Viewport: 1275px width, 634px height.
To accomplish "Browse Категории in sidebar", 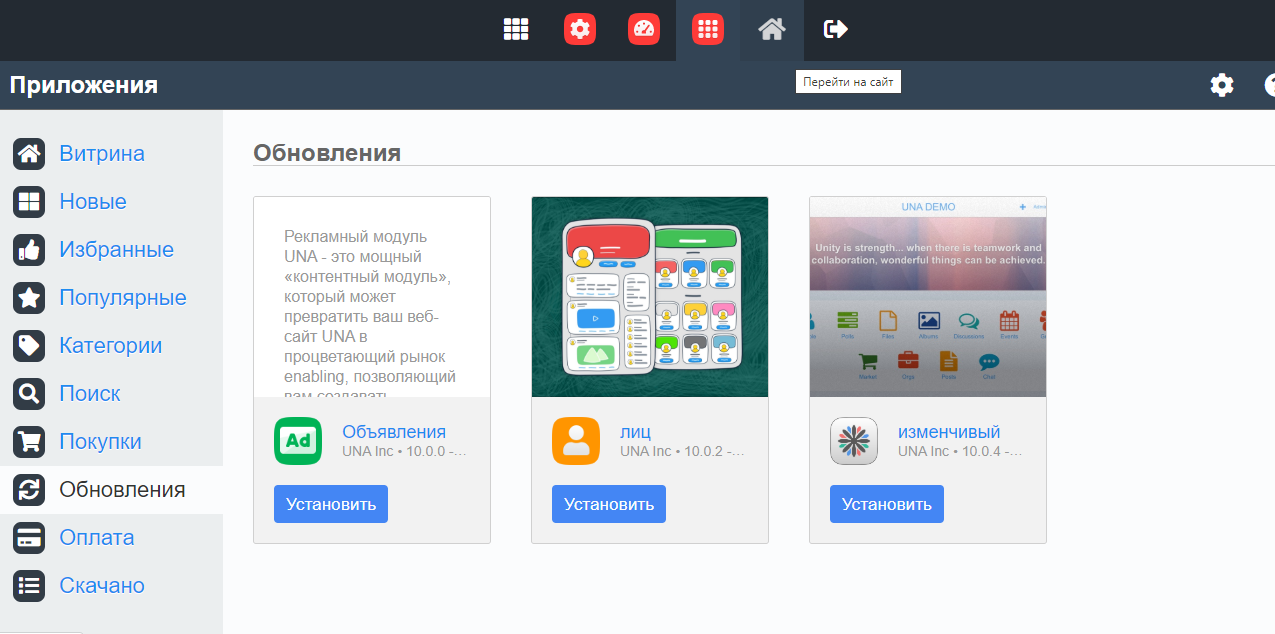I will (x=110, y=346).
